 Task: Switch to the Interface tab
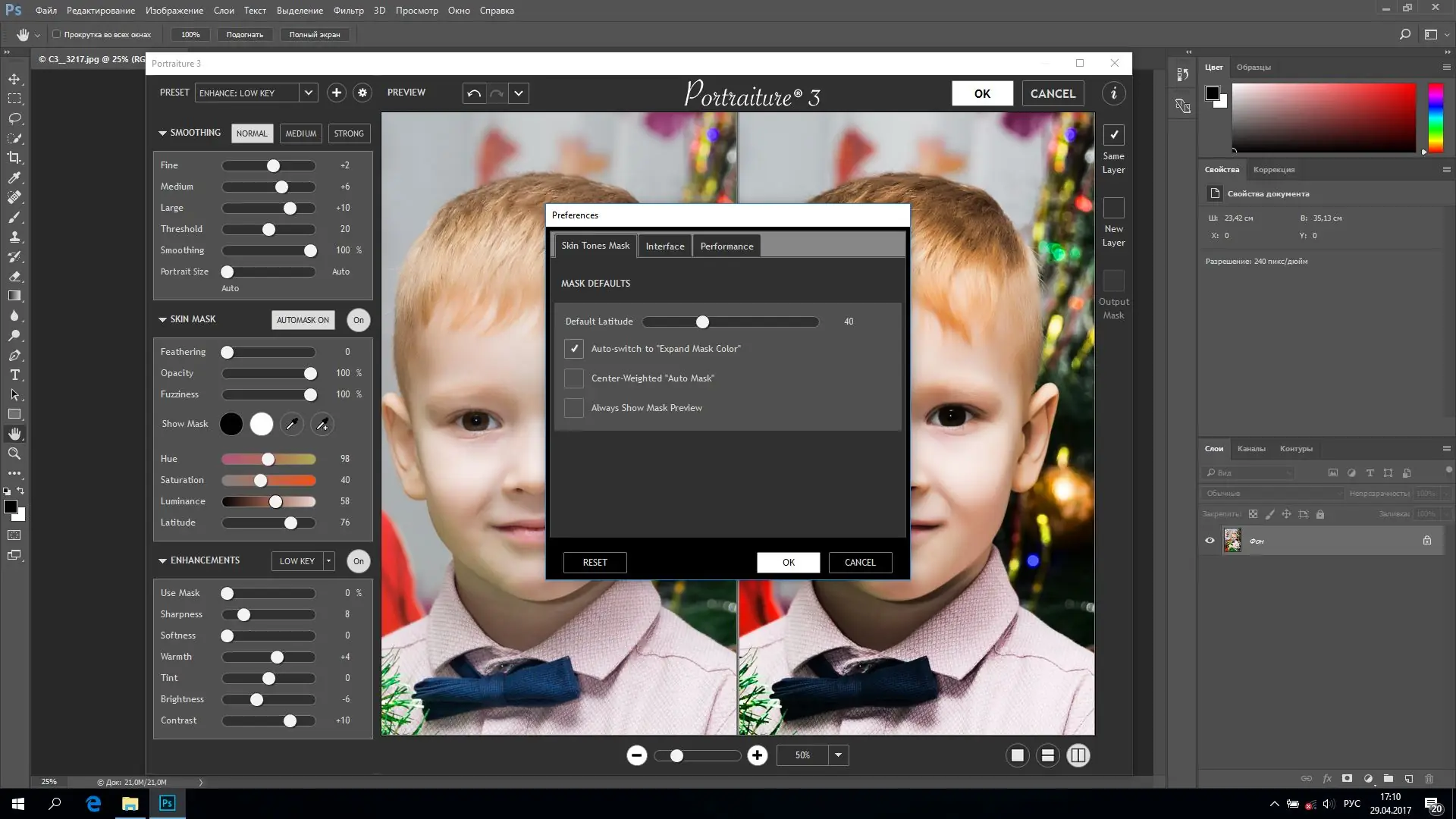(664, 246)
